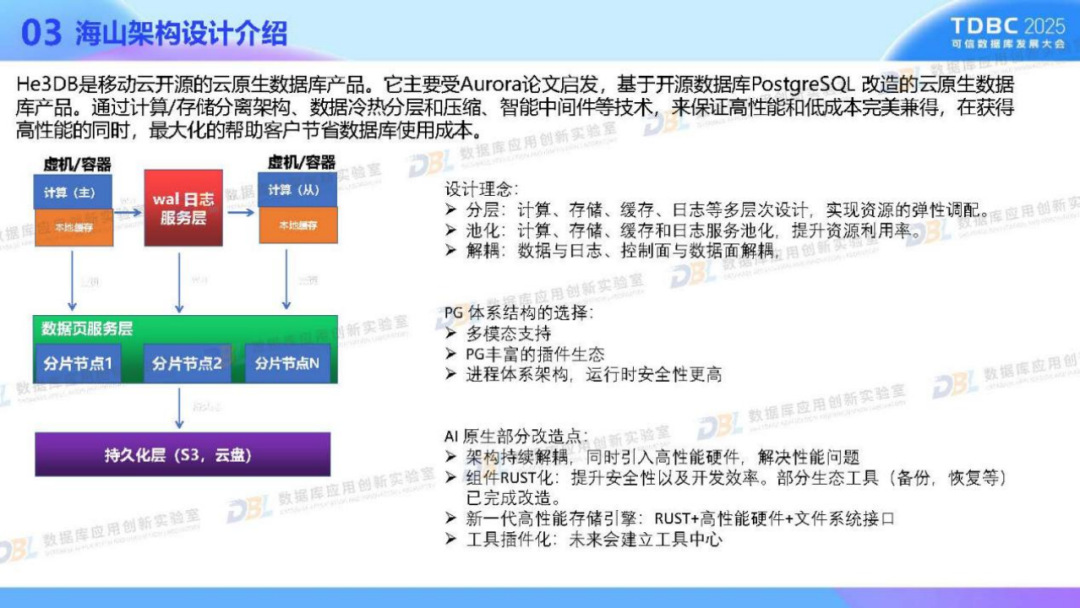Click the TDBC 2025 conference logo
Viewport: 1080px width, 608px height.
tap(1007, 32)
